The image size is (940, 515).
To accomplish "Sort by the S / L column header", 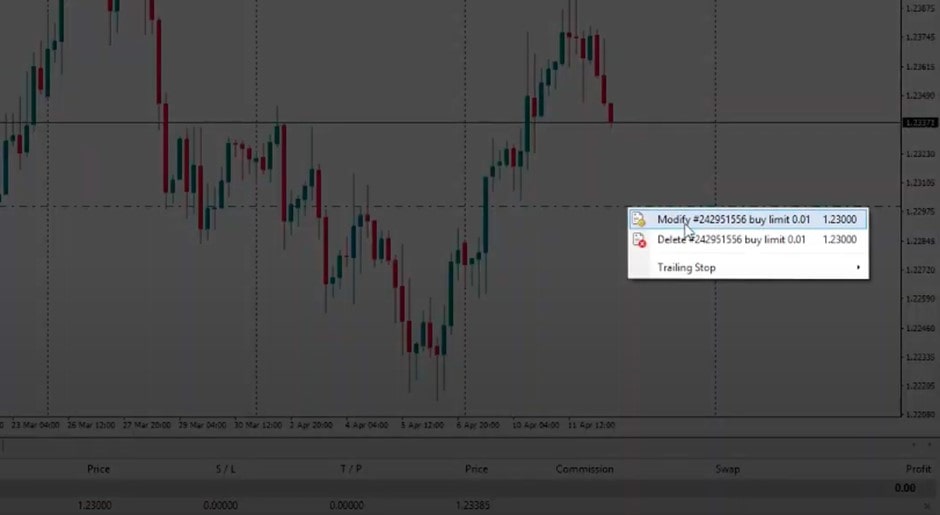I will click(225, 469).
